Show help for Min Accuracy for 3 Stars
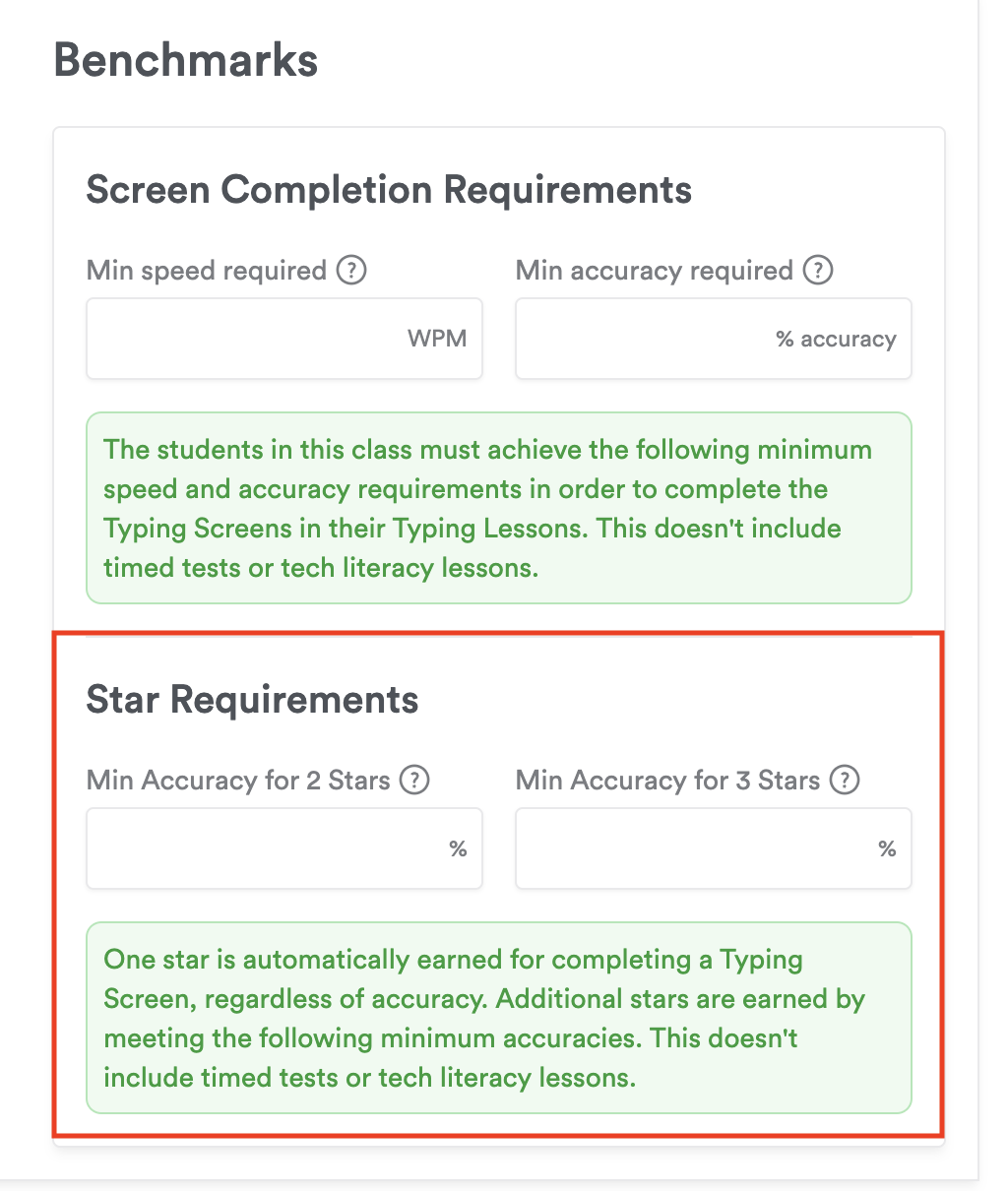Screen dimensions: 1008x1191 coord(845,781)
